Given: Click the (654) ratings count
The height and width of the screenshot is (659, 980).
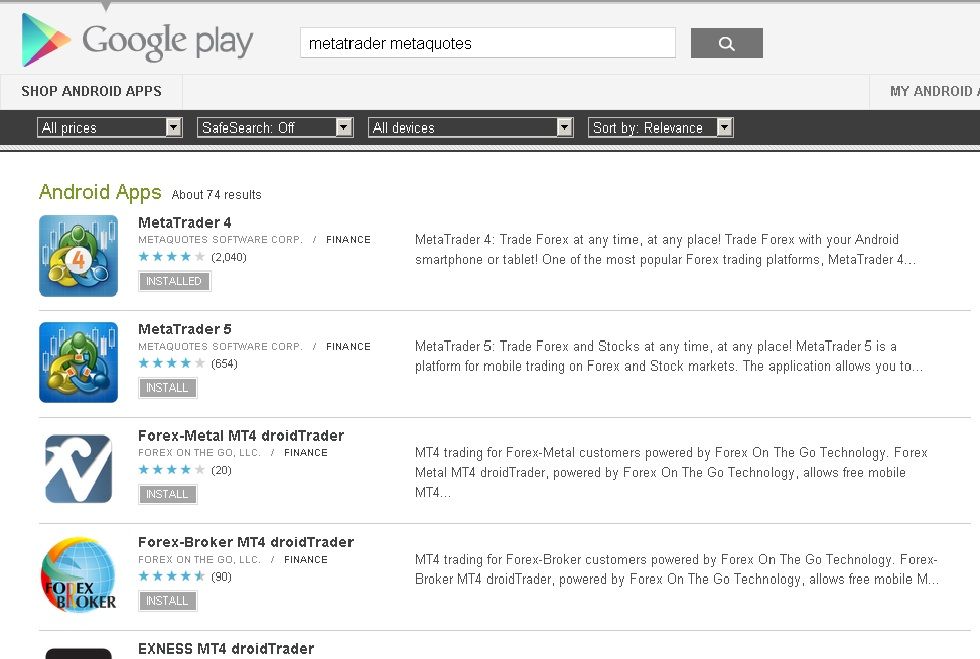Looking at the screenshot, I should point(224,364).
